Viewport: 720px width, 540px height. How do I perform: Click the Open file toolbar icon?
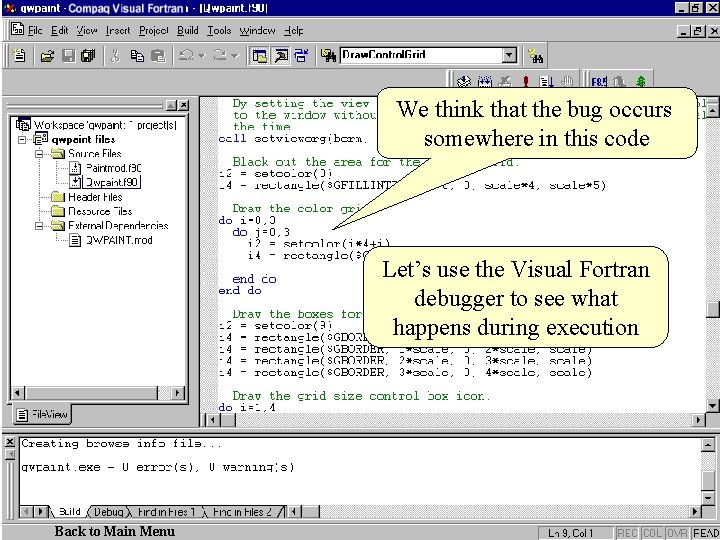(x=47, y=56)
